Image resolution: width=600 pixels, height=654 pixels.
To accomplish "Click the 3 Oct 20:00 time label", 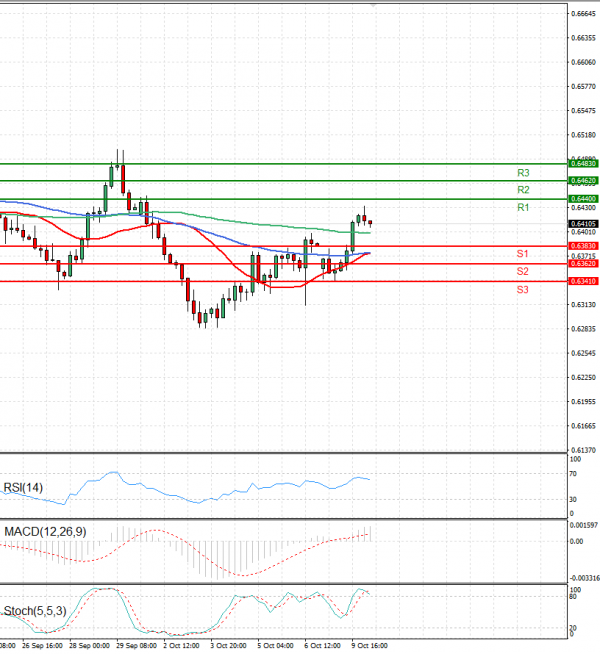I will point(228,646).
